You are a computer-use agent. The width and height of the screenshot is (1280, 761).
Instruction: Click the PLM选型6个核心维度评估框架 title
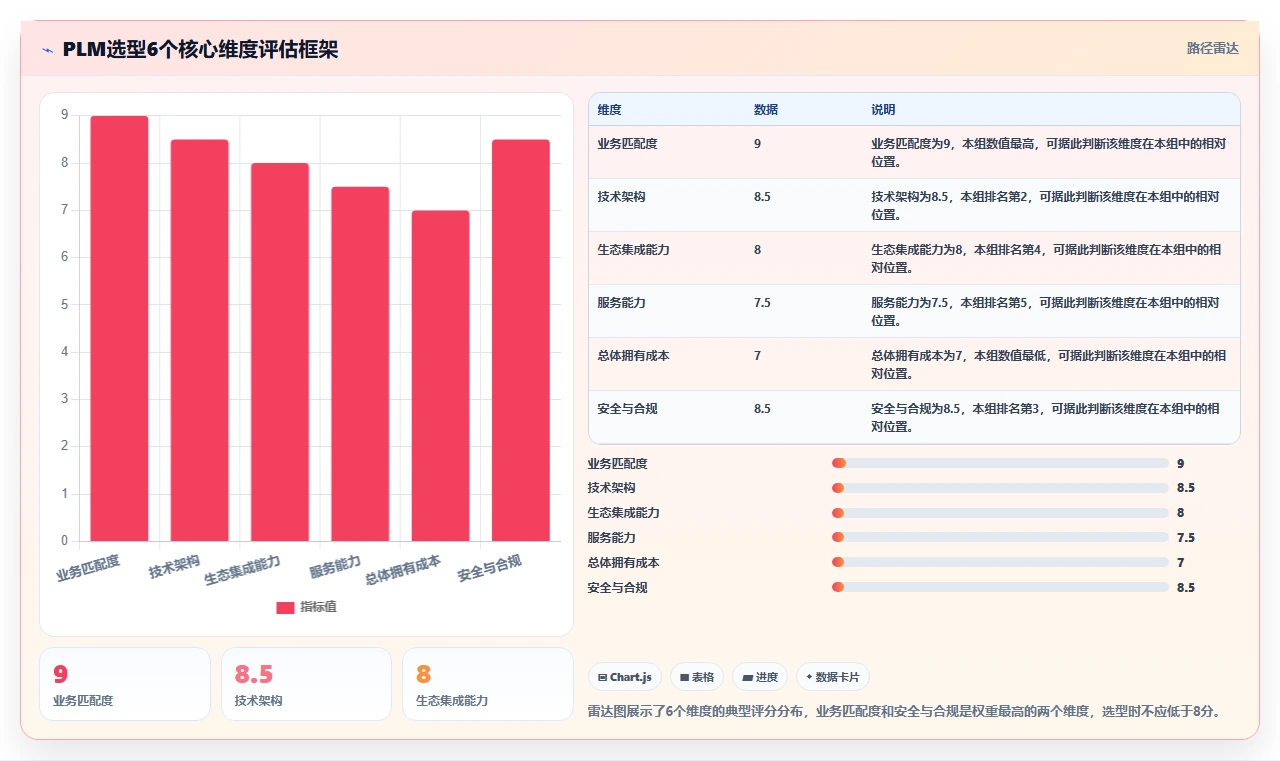pos(200,50)
